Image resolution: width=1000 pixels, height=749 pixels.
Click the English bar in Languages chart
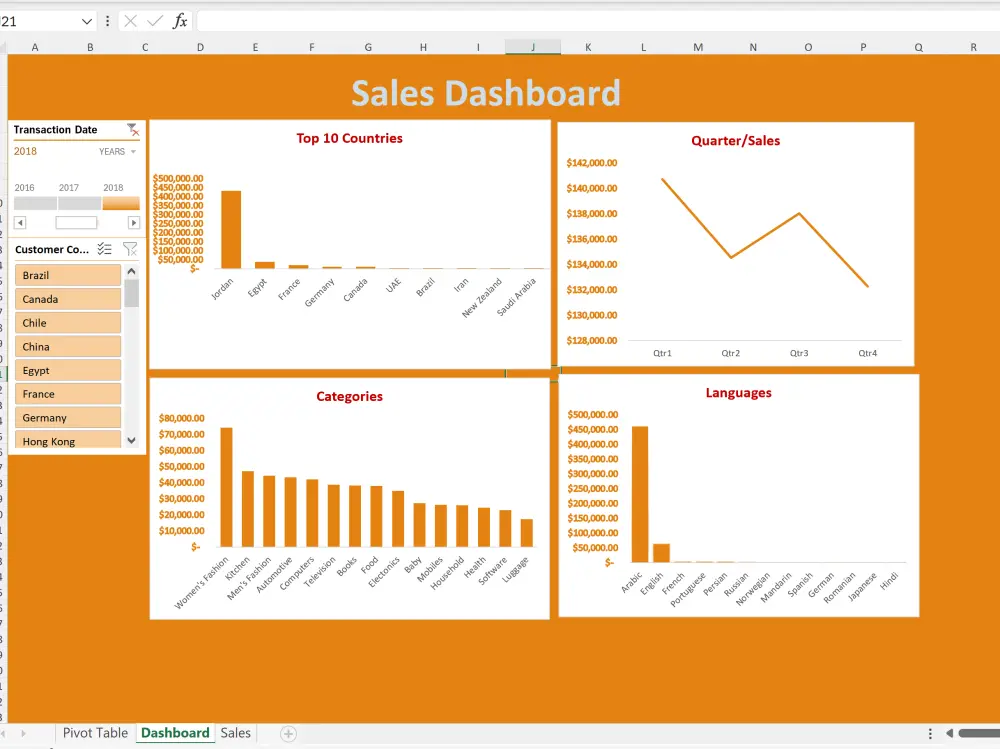click(x=661, y=553)
